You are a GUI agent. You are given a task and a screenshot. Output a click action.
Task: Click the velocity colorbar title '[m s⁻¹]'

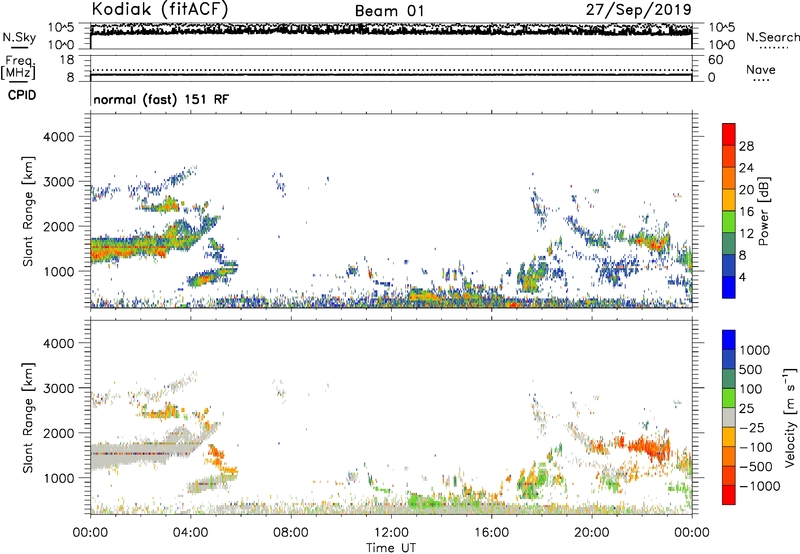(x=790, y=391)
